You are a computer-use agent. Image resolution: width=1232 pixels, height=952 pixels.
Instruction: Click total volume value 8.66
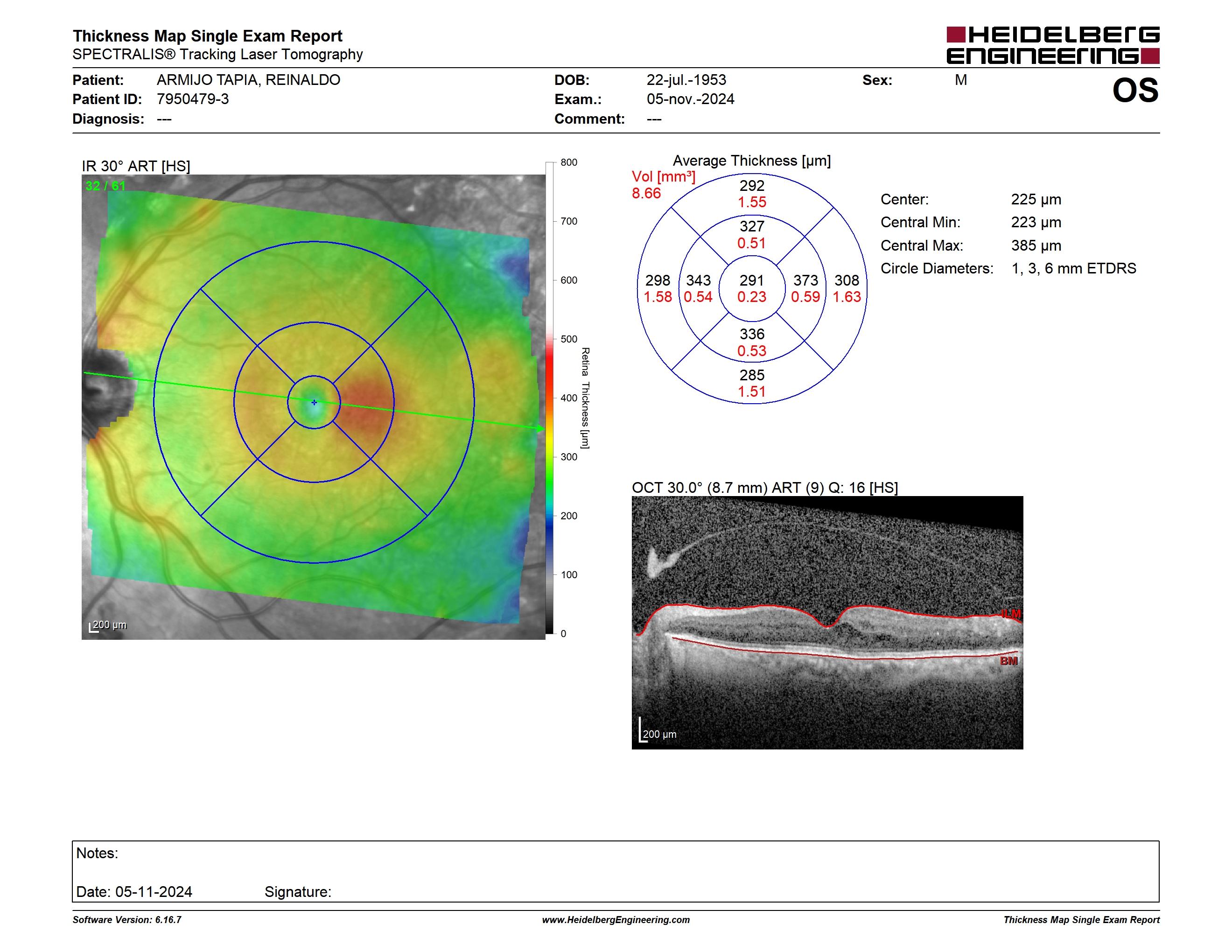pos(646,193)
